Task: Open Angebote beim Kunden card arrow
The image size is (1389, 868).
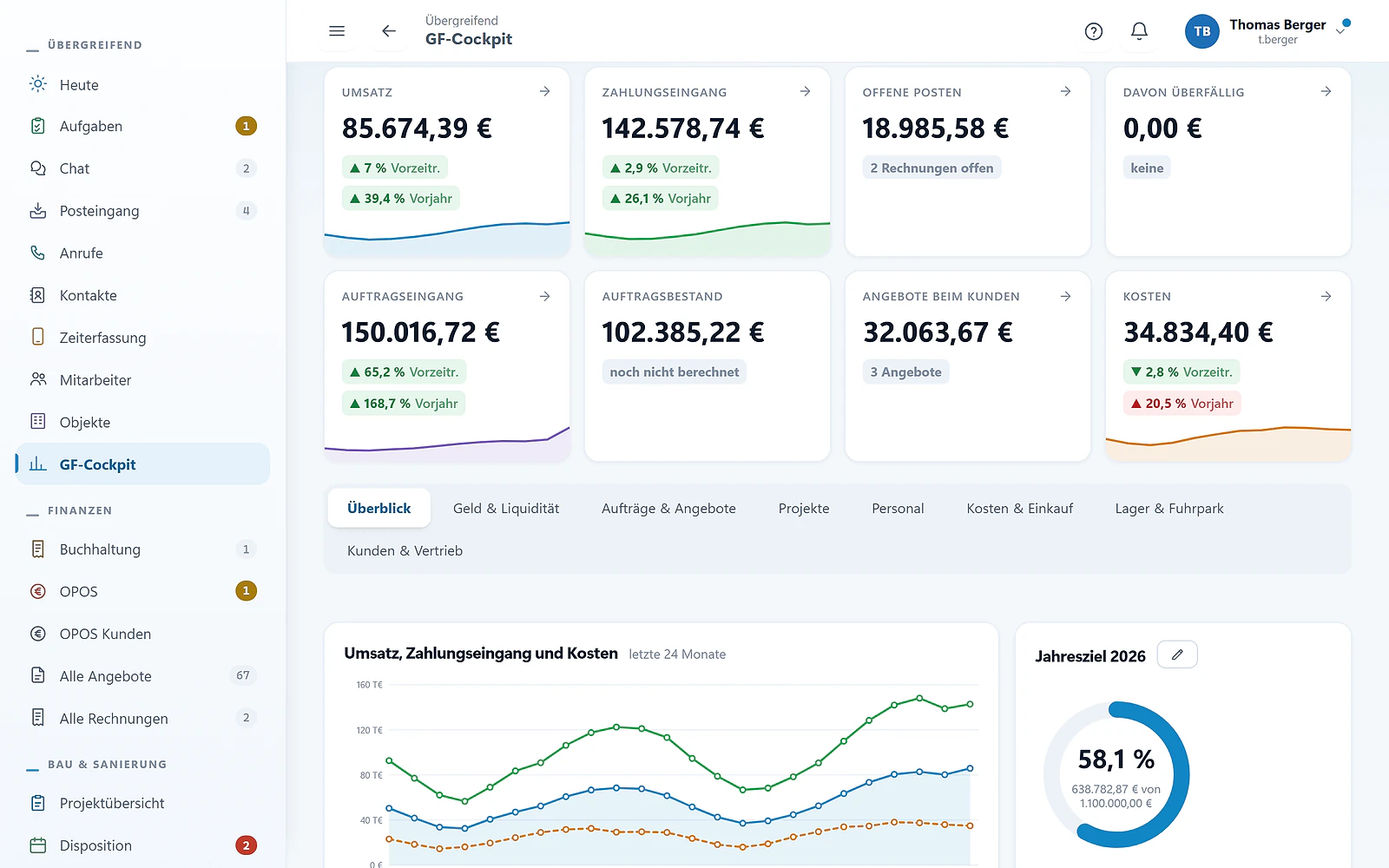Action: (x=1065, y=296)
